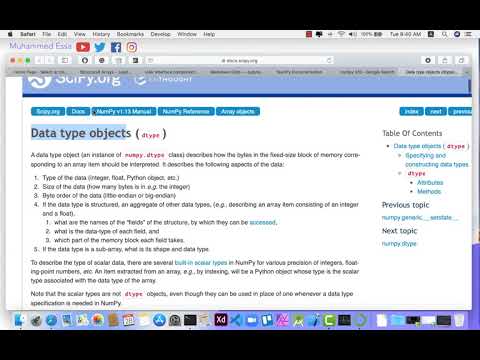Click the battery status indicator
Viewport: 480px width, 360px height.
(x=371, y=34)
